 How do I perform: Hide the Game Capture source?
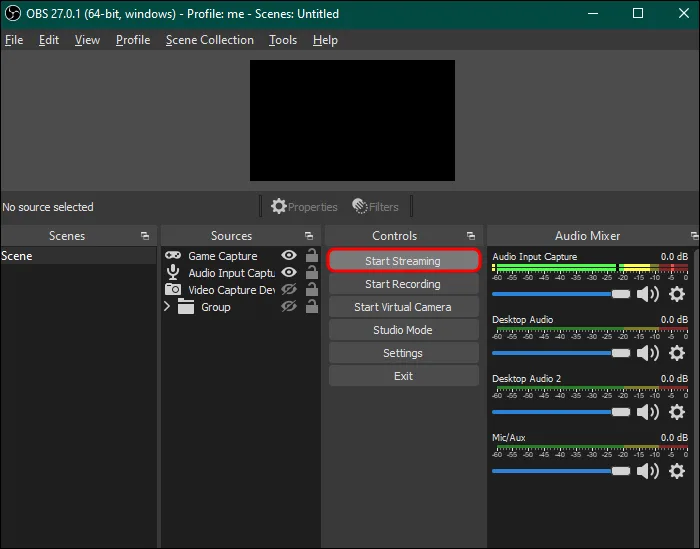(x=289, y=255)
